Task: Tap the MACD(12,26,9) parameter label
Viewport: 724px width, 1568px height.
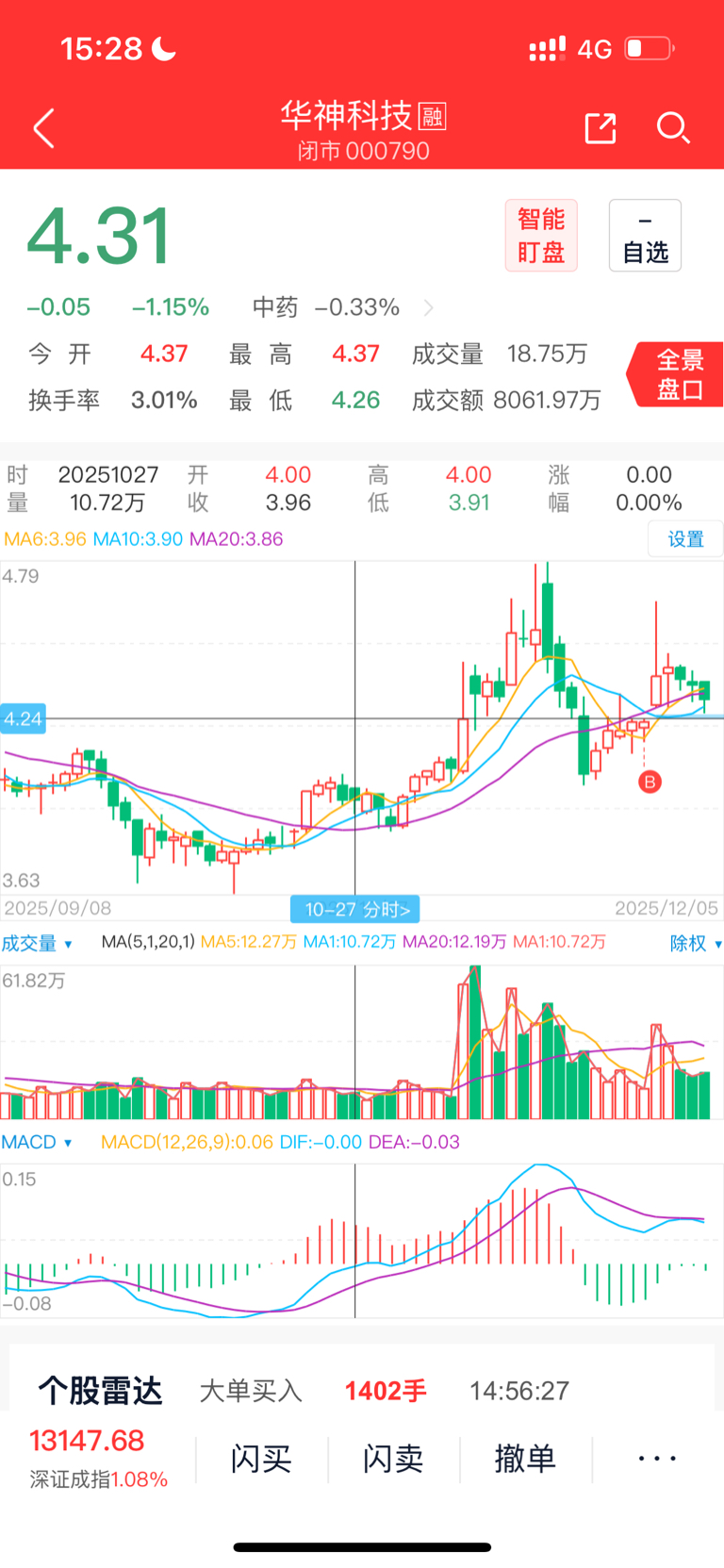Action: 187,1142
